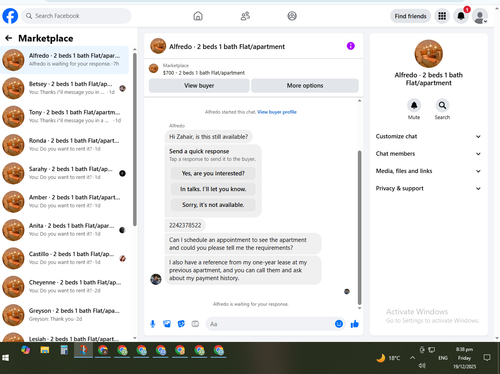Open the Home feed icon
500x374 pixels.
pyautogui.click(x=198, y=16)
